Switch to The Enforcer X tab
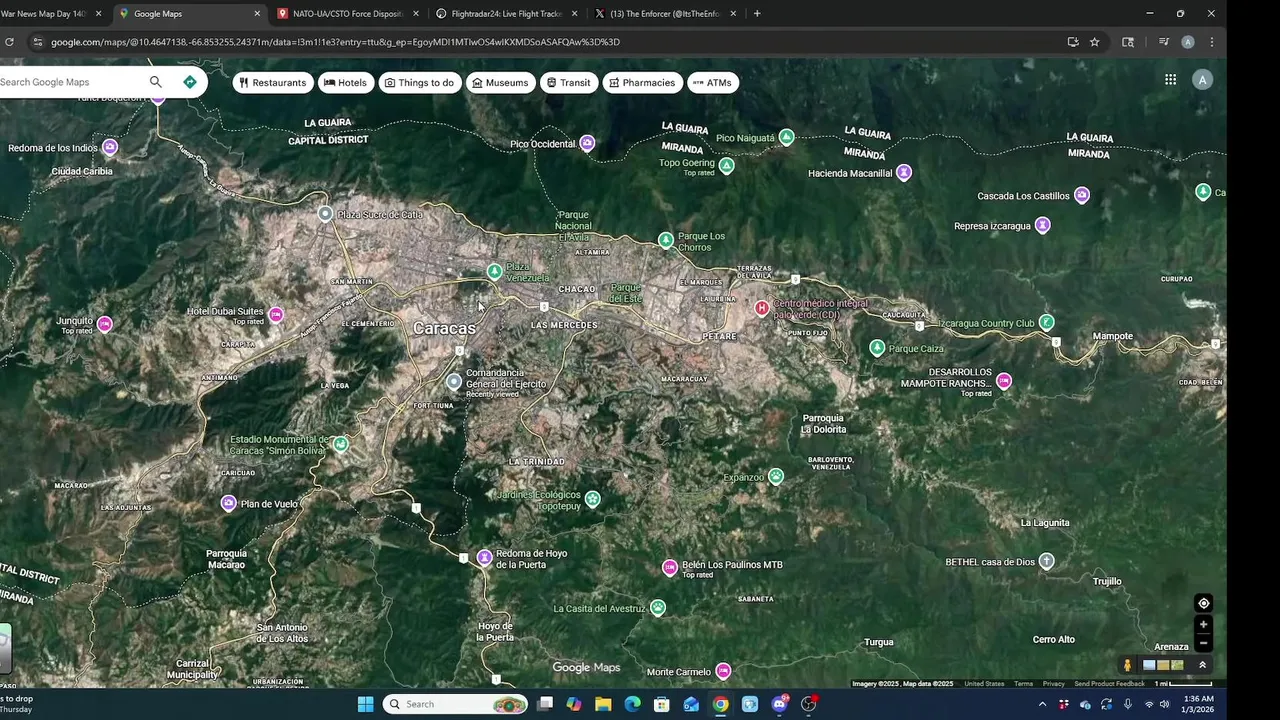This screenshot has width=1280, height=720. [666, 14]
